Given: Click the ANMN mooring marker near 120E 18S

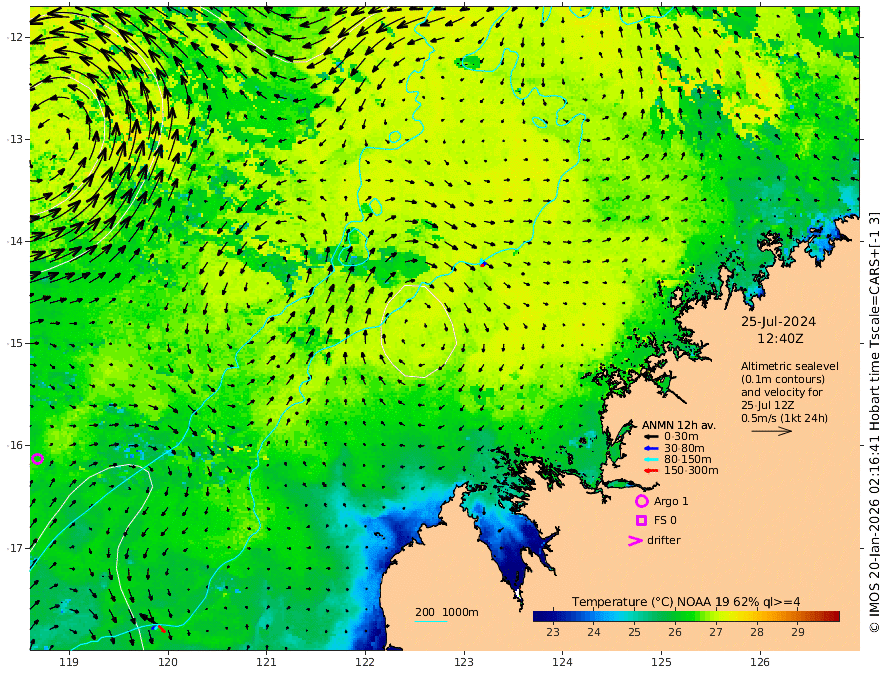Looking at the screenshot, I should [x=158, y=628].
